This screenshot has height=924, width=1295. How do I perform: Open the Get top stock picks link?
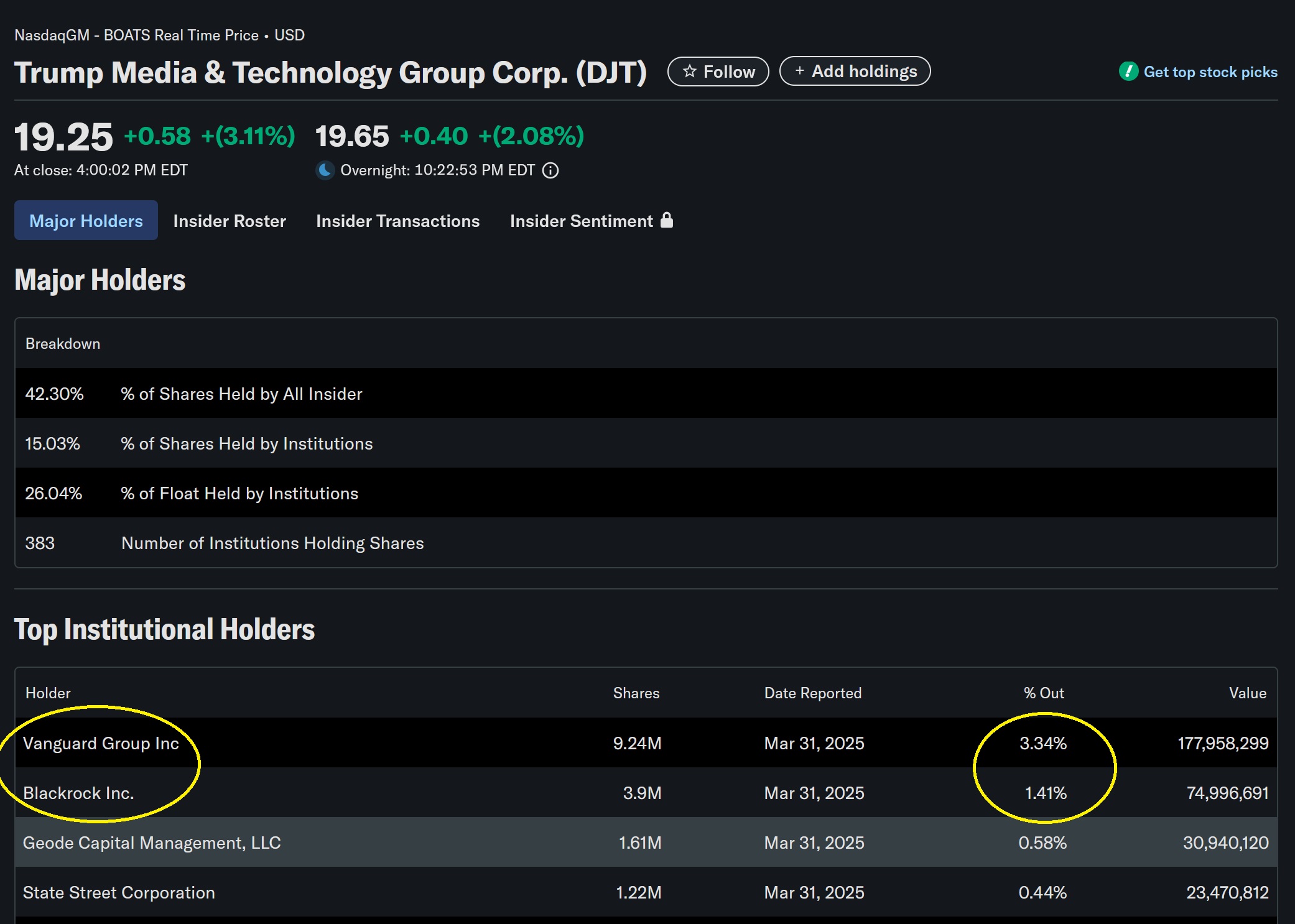coord(1210,72)
